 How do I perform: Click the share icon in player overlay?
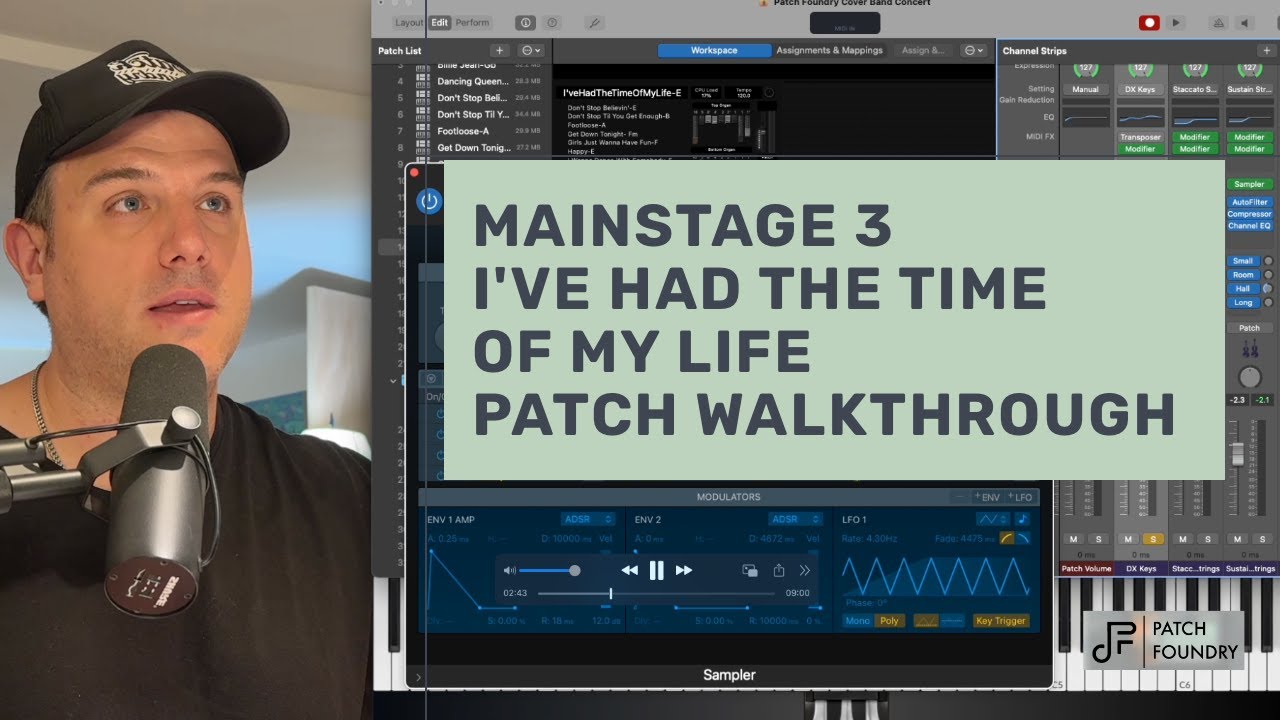[x=778, y=570]
